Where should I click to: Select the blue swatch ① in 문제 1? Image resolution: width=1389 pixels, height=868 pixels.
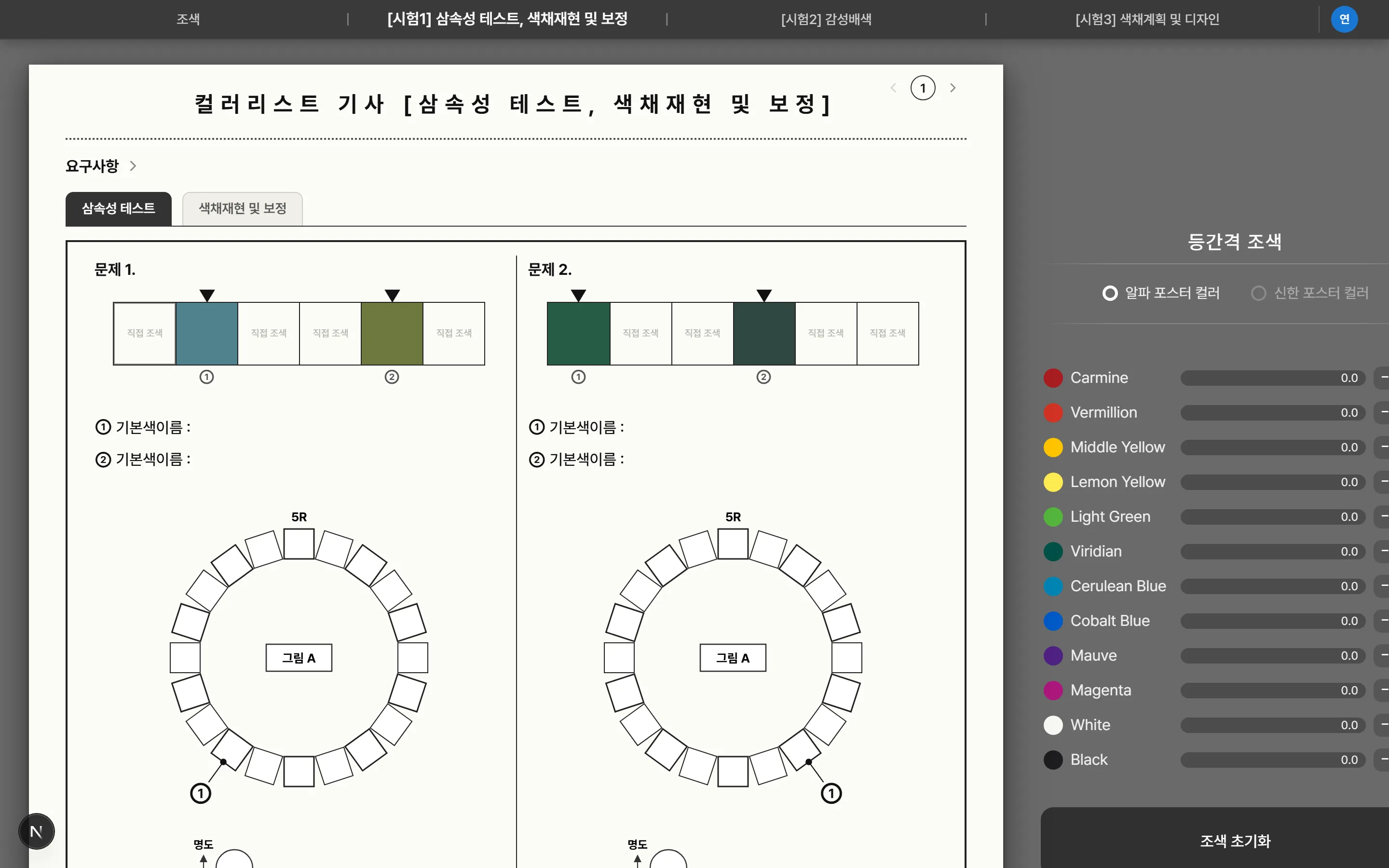coord(206,334)
